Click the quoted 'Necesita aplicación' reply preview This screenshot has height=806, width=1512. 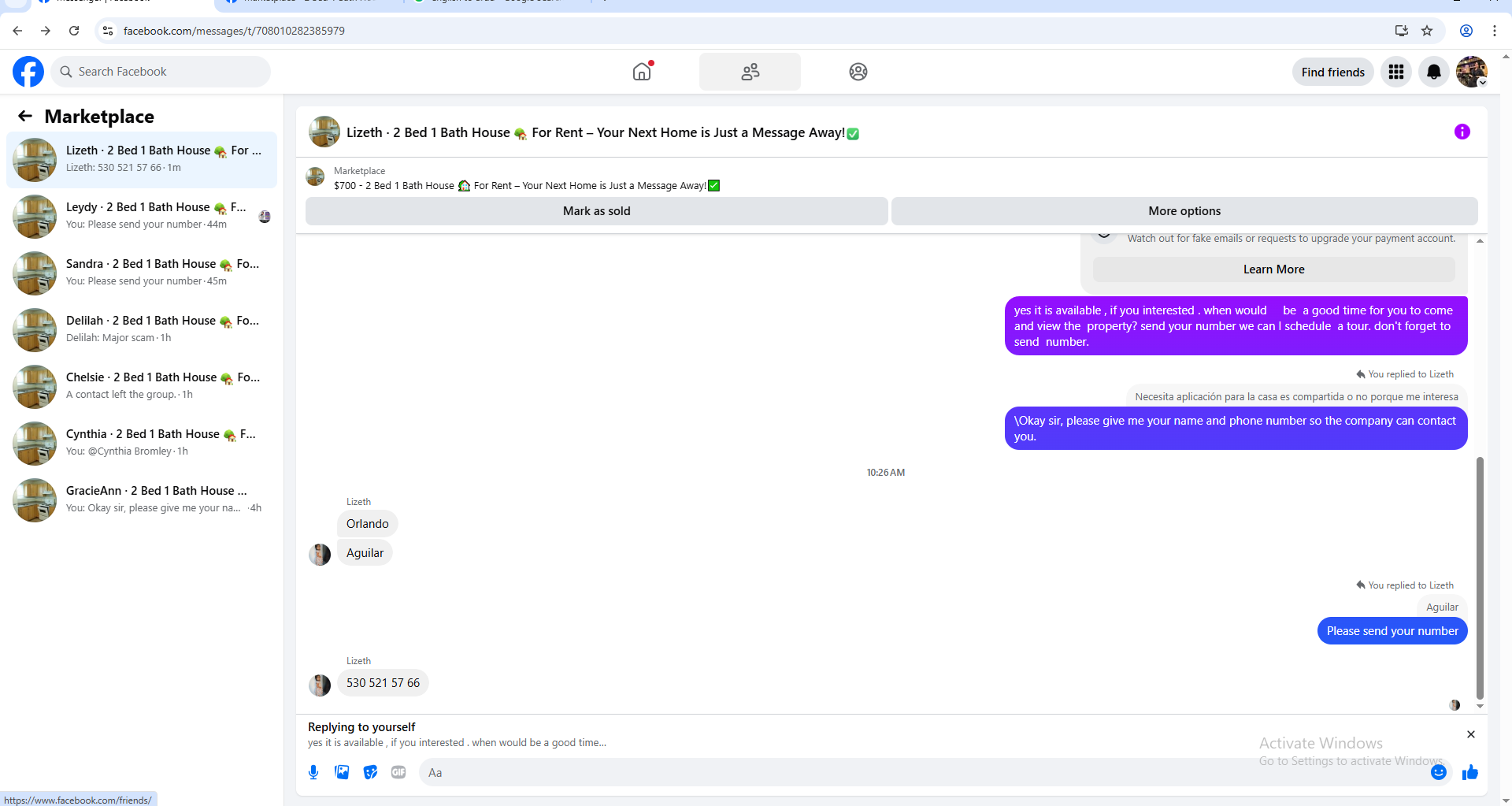click(x=1296, y=397)
